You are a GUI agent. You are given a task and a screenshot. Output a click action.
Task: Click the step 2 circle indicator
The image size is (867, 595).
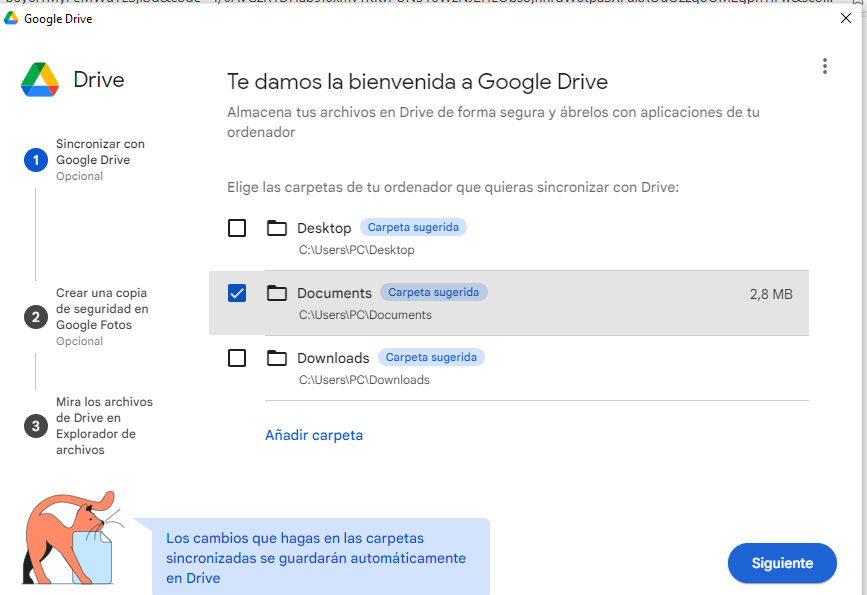click(x=36, y=317)
